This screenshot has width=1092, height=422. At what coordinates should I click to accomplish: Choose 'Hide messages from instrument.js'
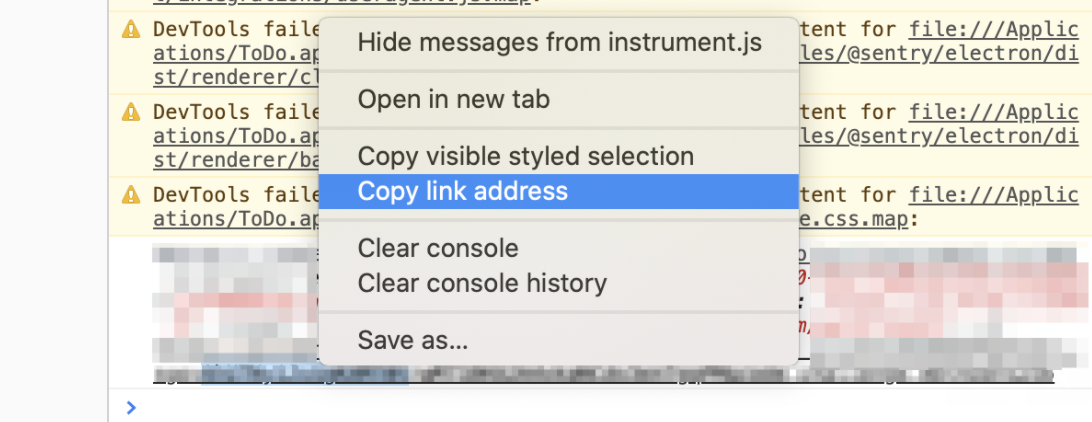coord(559,42)
